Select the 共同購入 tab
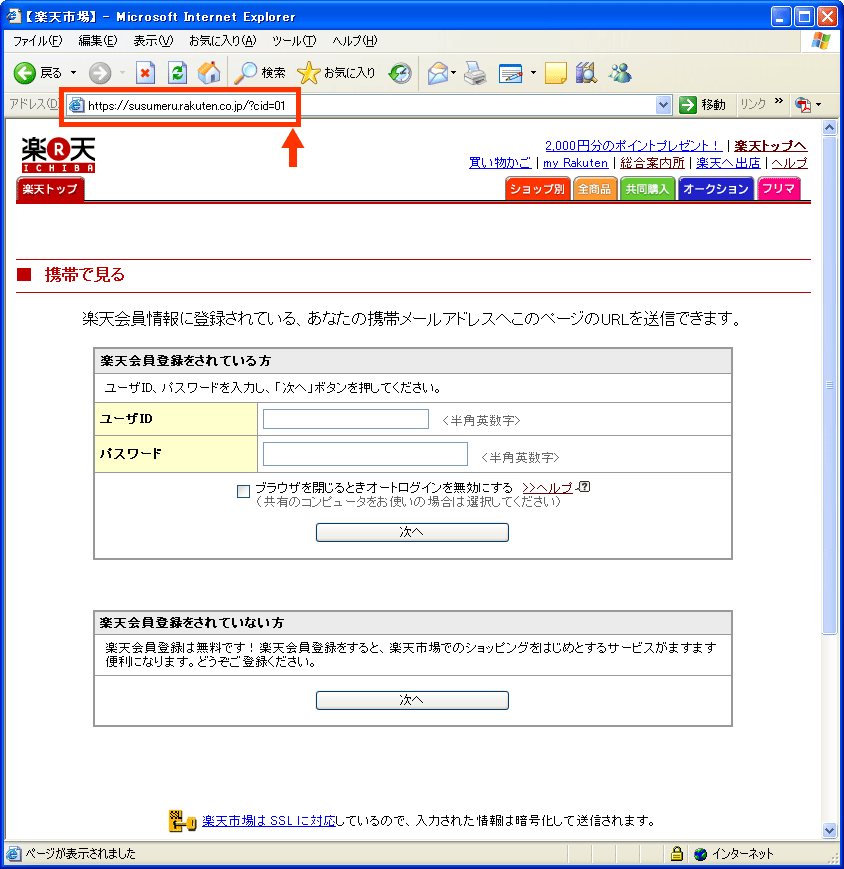Image resolution: width=844 pixels, height=869 pixels. click(x=647, y=189)
